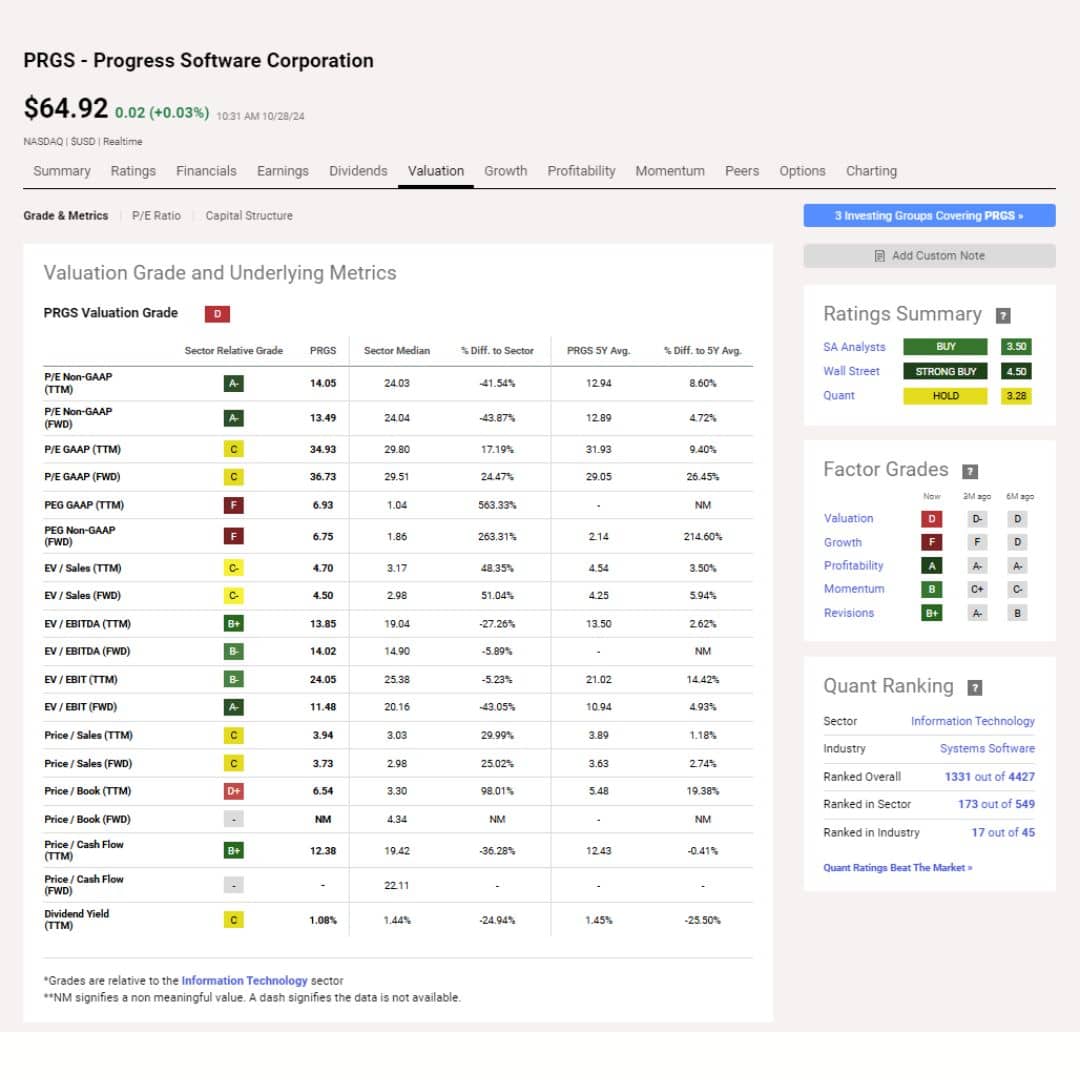Click the 1331 out of 4427 overall rank
1080x1080 pixels.
tap(989, 777)
